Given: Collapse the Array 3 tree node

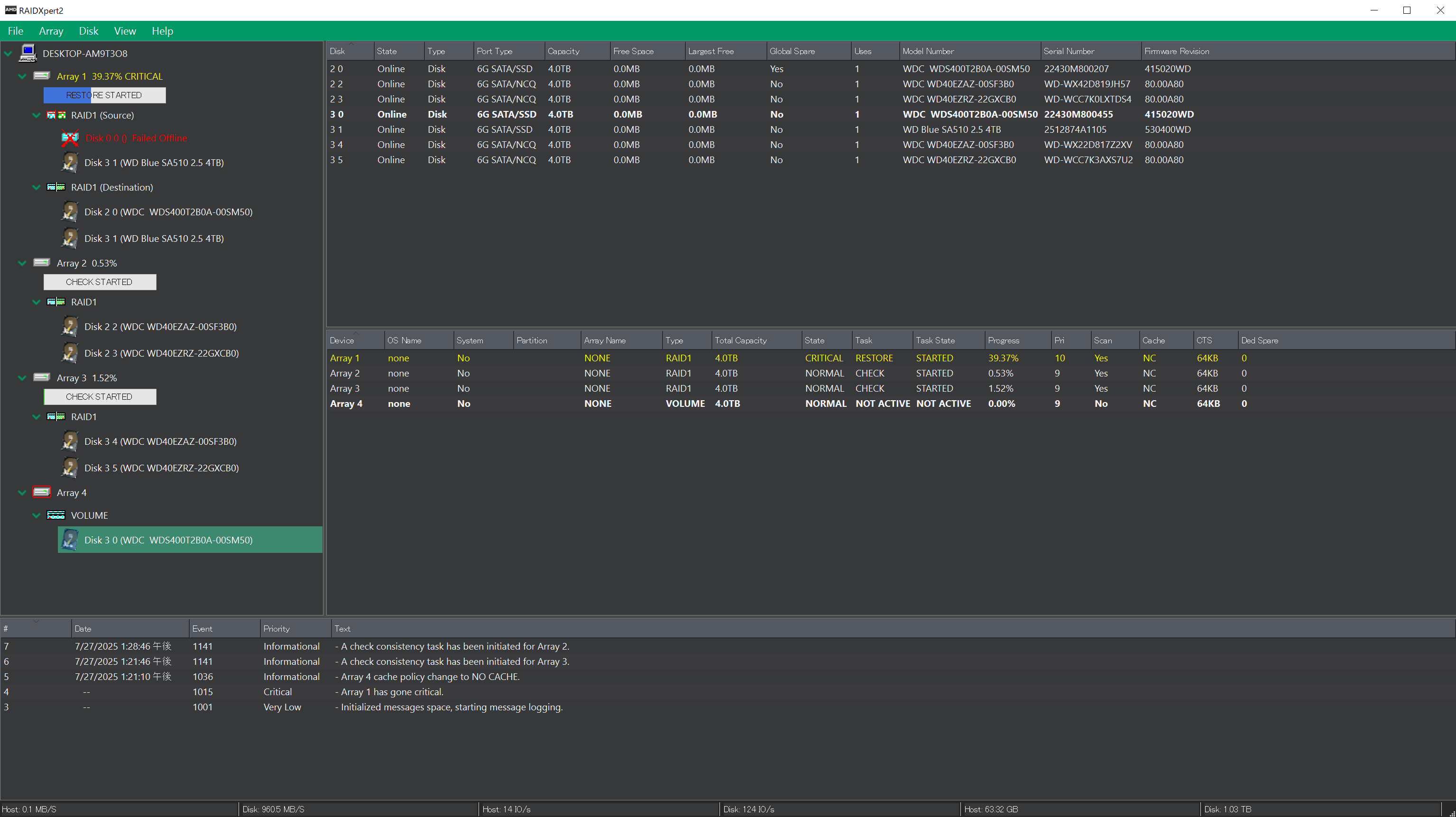Looking at the screenshot, I should click(22, 378).
